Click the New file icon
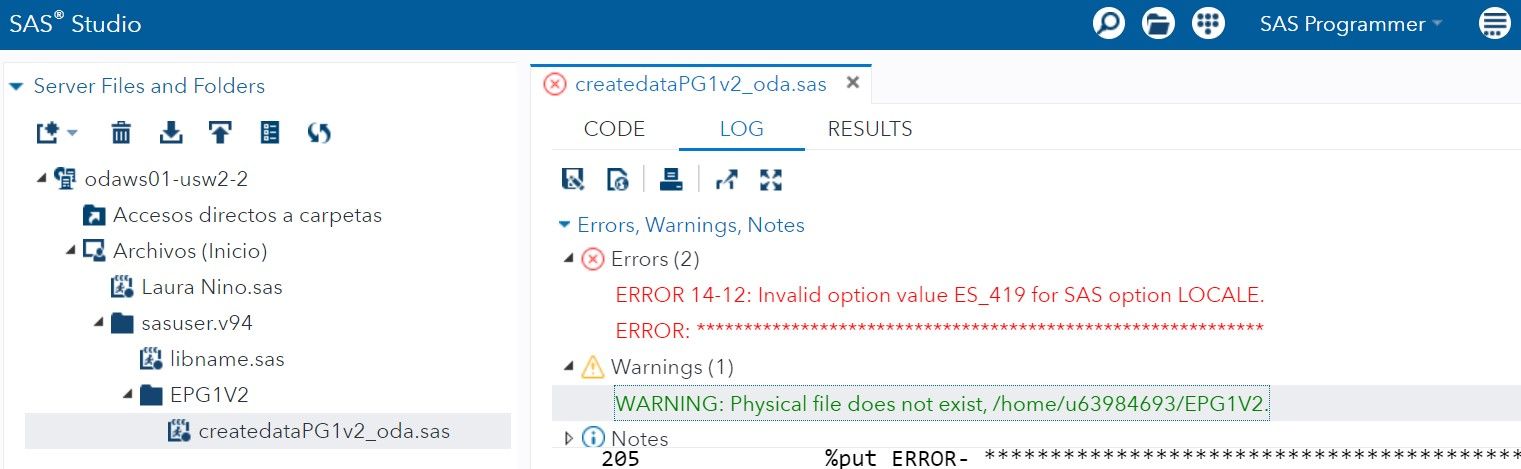This screenshot has width=1521, height=469. click(47, 132)
